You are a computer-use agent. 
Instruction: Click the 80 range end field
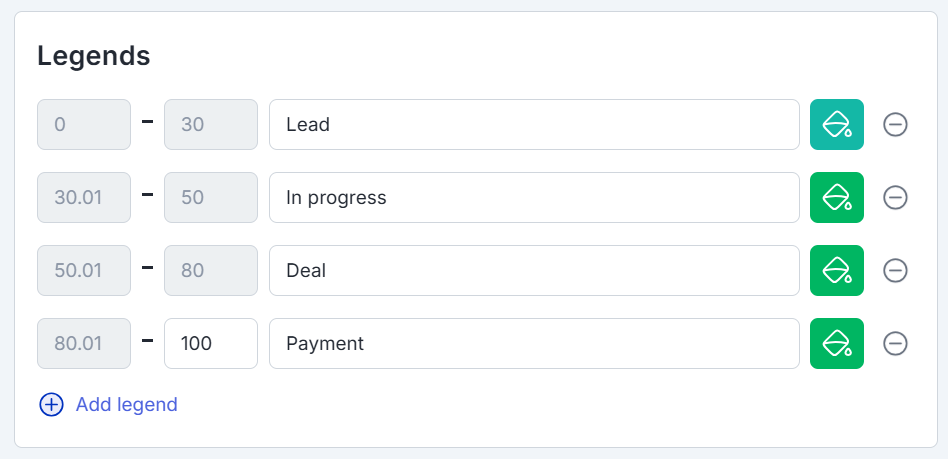point(210,271)
